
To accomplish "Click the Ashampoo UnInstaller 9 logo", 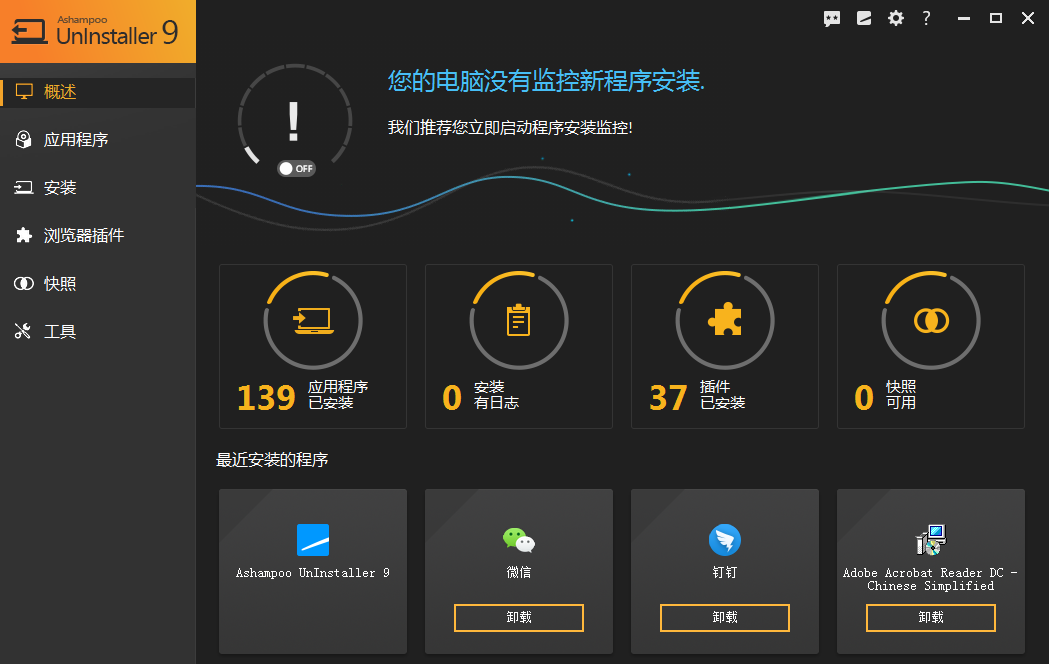I will coord(98,31).
